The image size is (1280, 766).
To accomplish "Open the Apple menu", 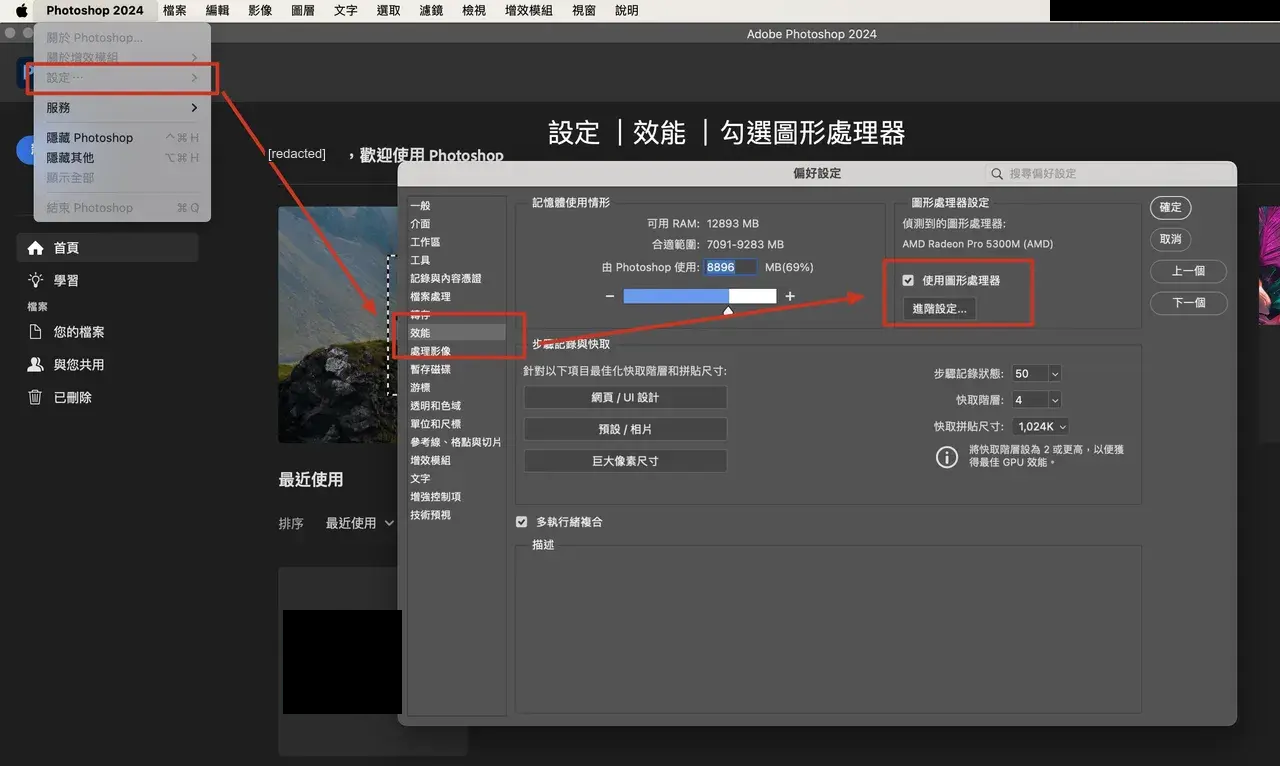I will click(x=21, y=10).
